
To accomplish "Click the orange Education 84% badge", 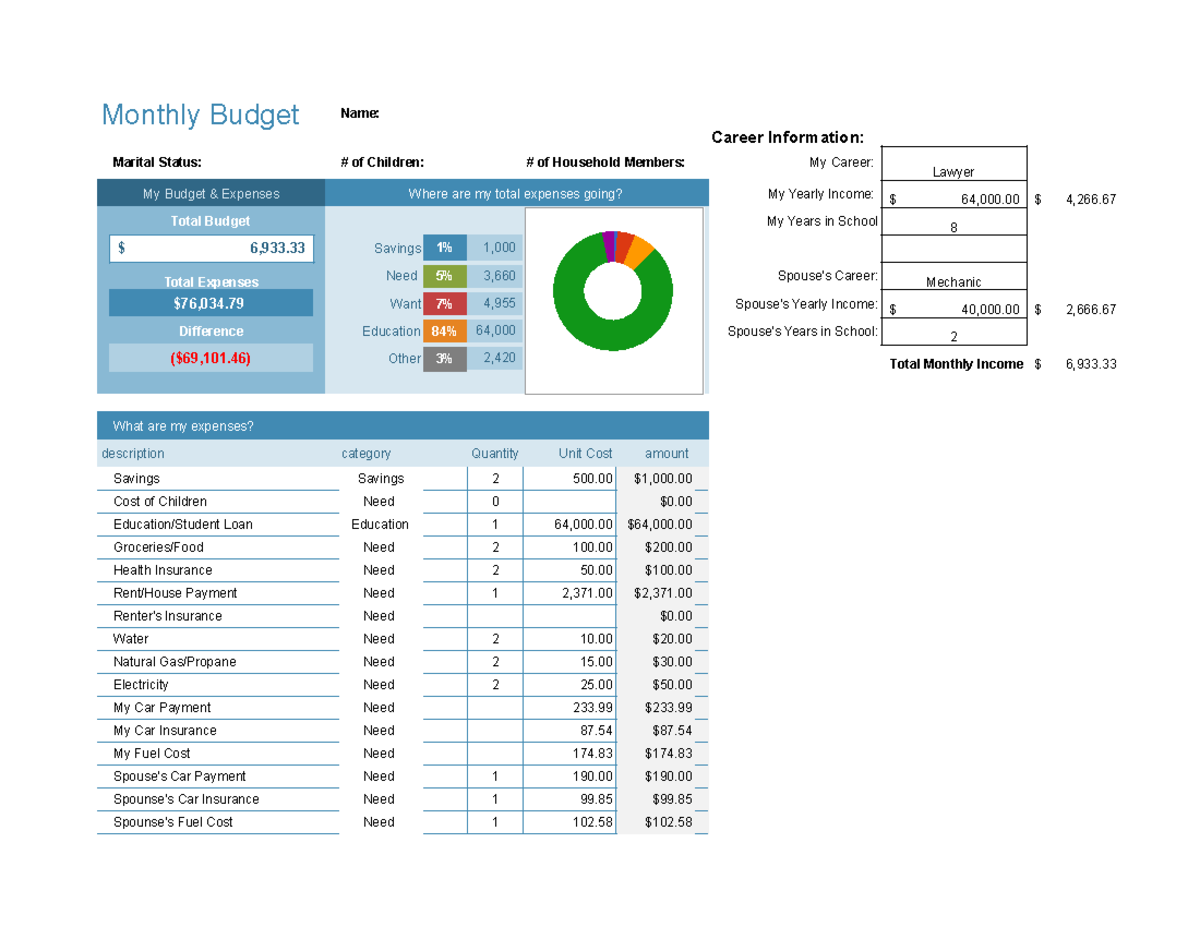I will click(444, 330).
